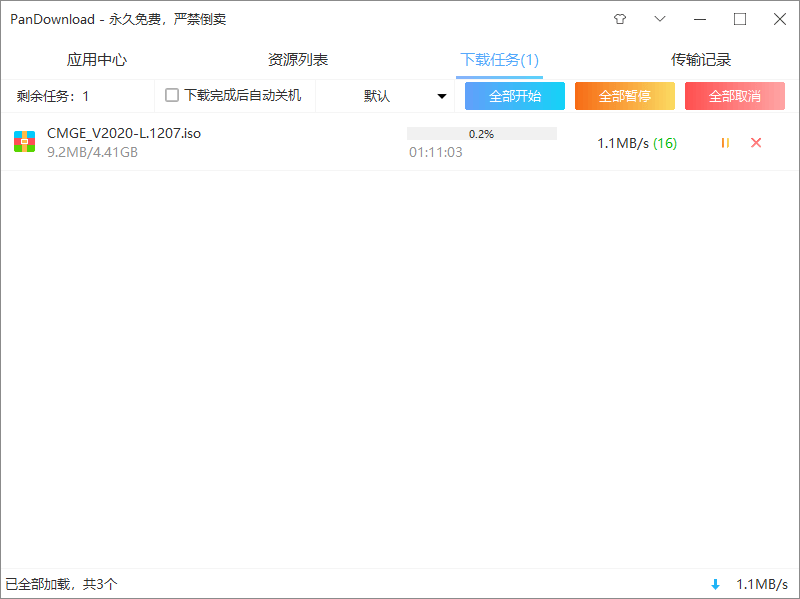Screen dimensions: 800x599
Task: Click the 全部取消 button
Action: pyautogui.click(x=735, y=95)
